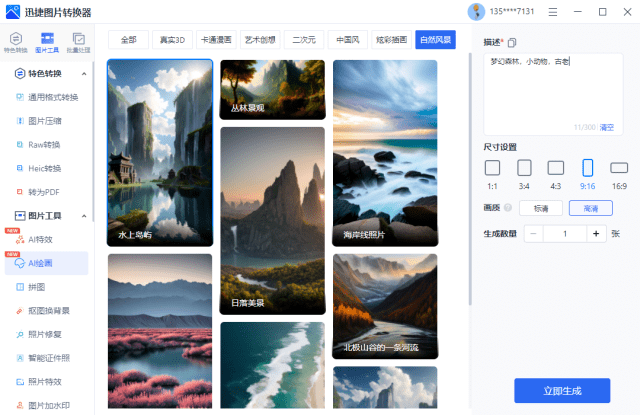Select the 批量处理 batch processing icon
This screenshot has height=415, width=640.
pos(78,41)
